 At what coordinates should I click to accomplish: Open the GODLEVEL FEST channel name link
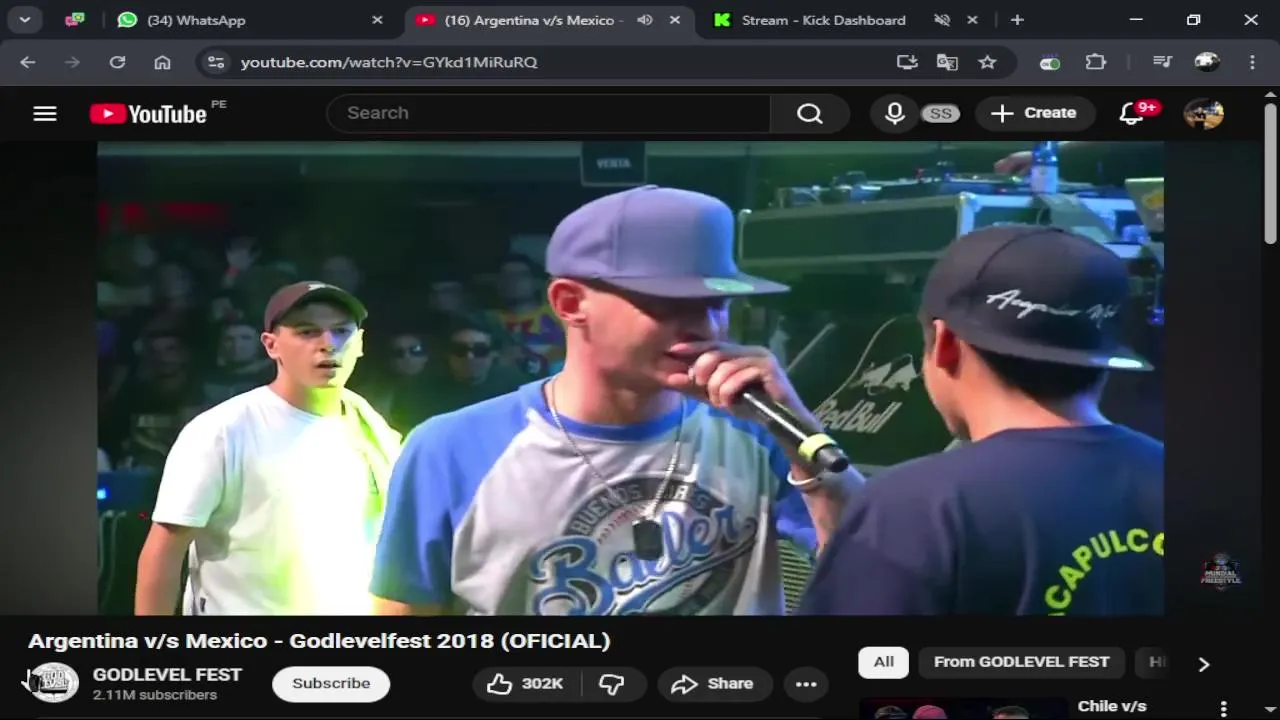click(167, 675)
